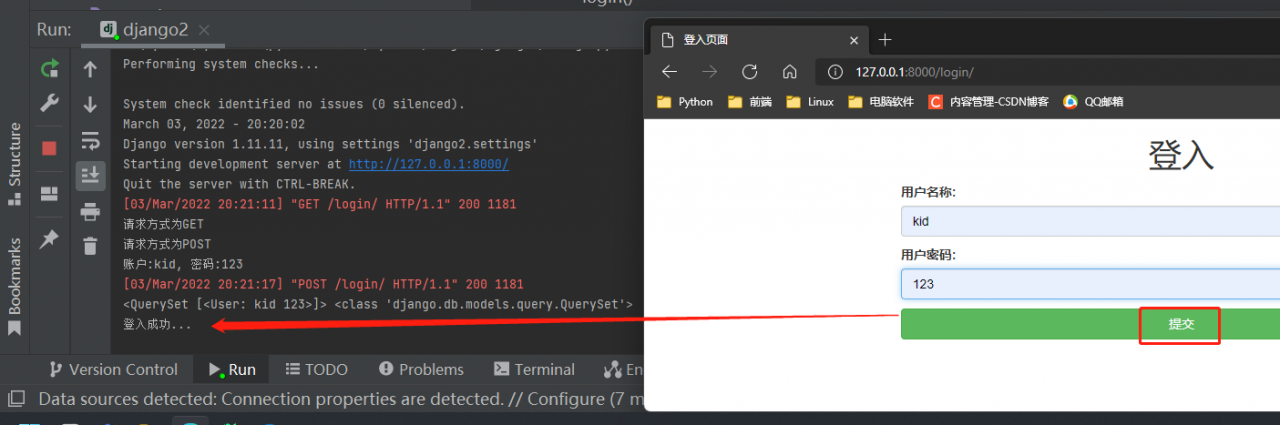Open the QQ邮箱 bookmark
Image resolution: width=1280 pixels, height=425 pixels.
tap(1093, 101)
